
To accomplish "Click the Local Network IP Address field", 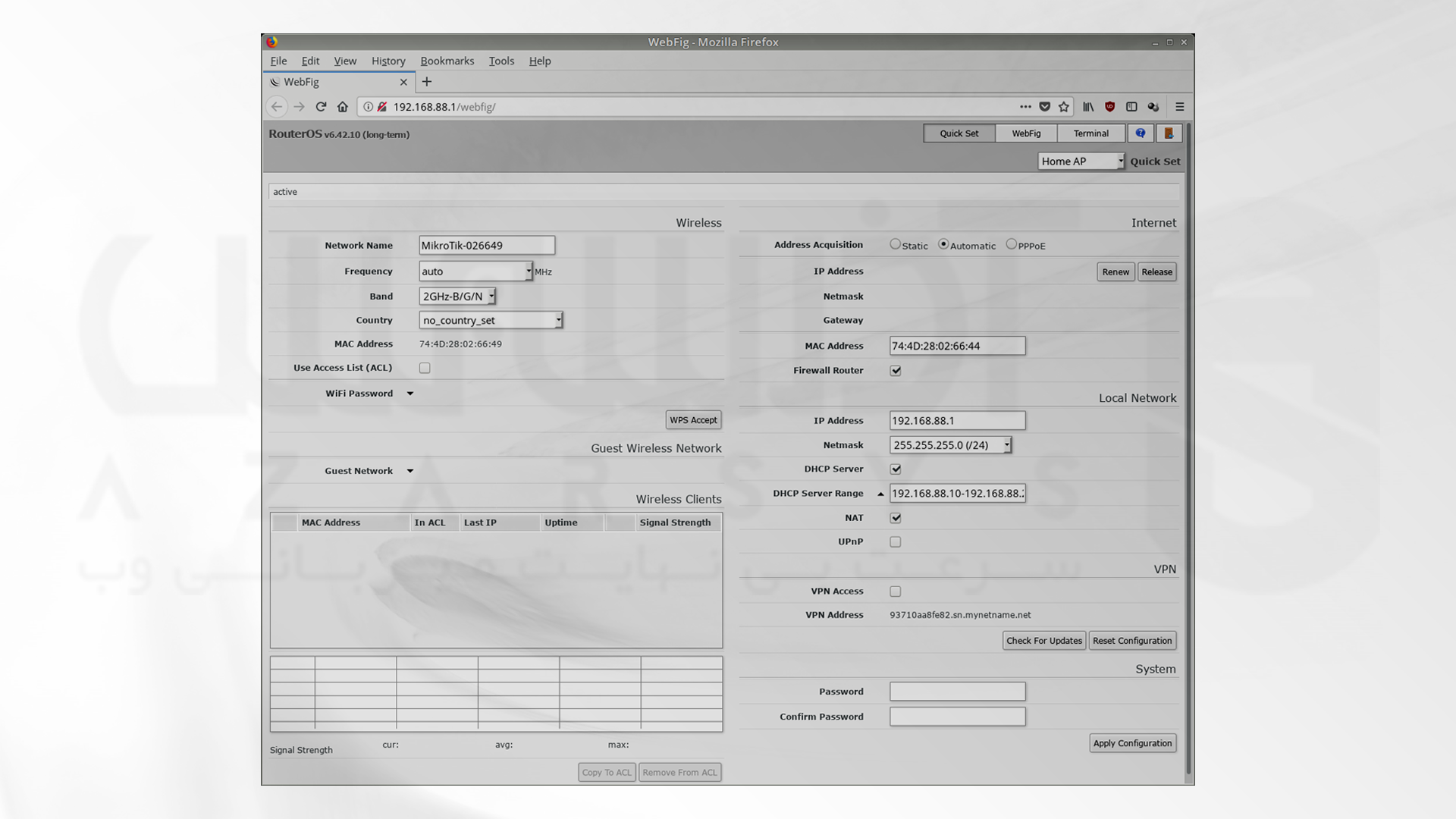I will 957,420.
